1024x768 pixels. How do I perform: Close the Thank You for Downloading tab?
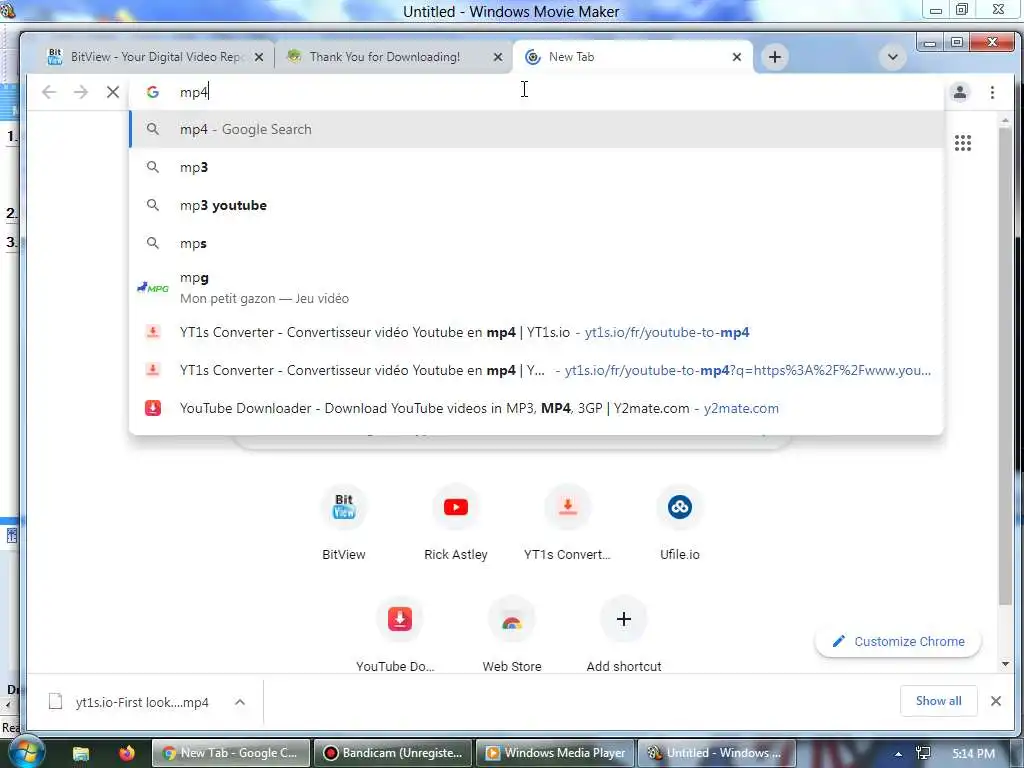(498, 57)
